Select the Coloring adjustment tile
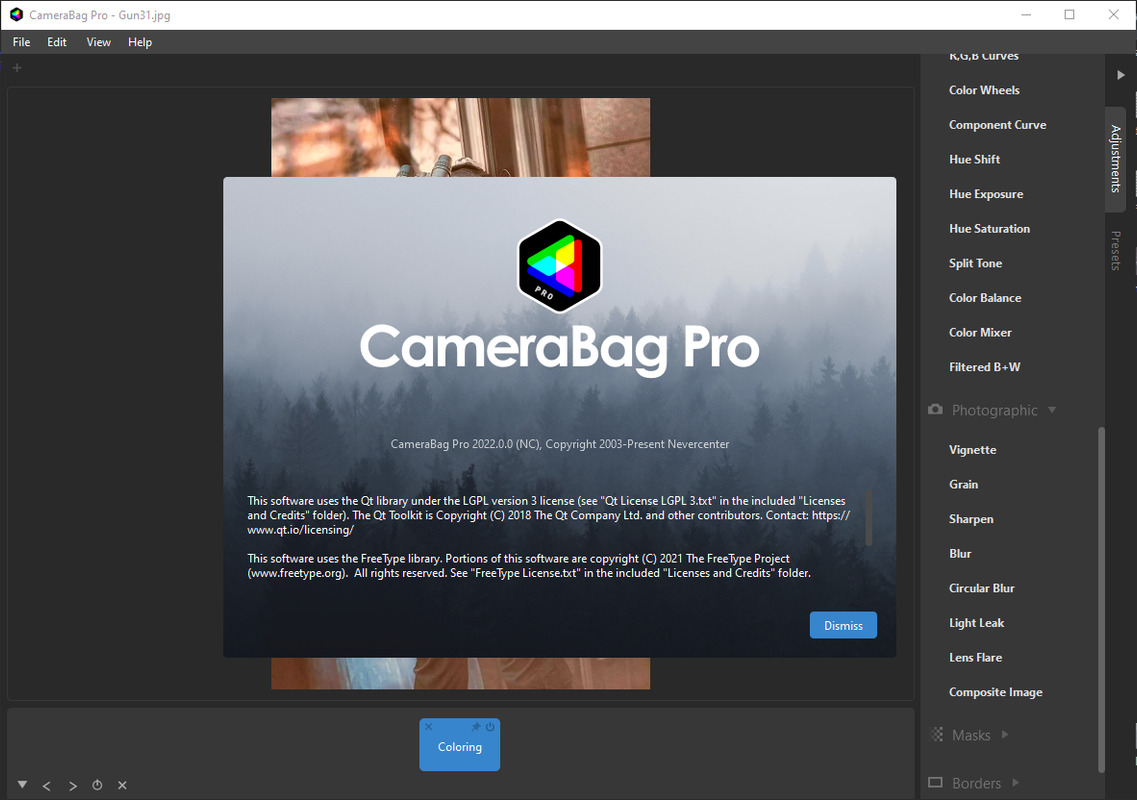This screenshot has height=800, width=1137. 459,747
